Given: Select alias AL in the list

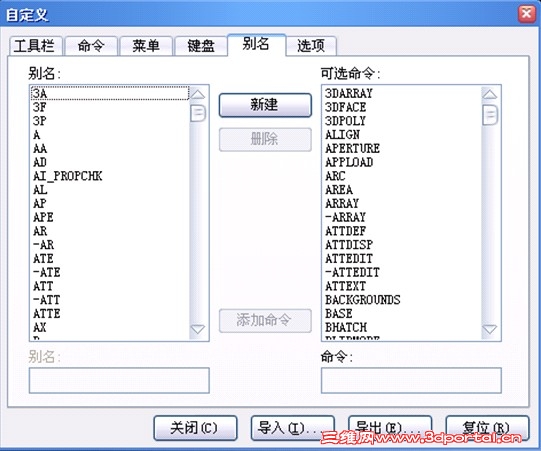Looking at the screenshot, I should click(110, 190).
